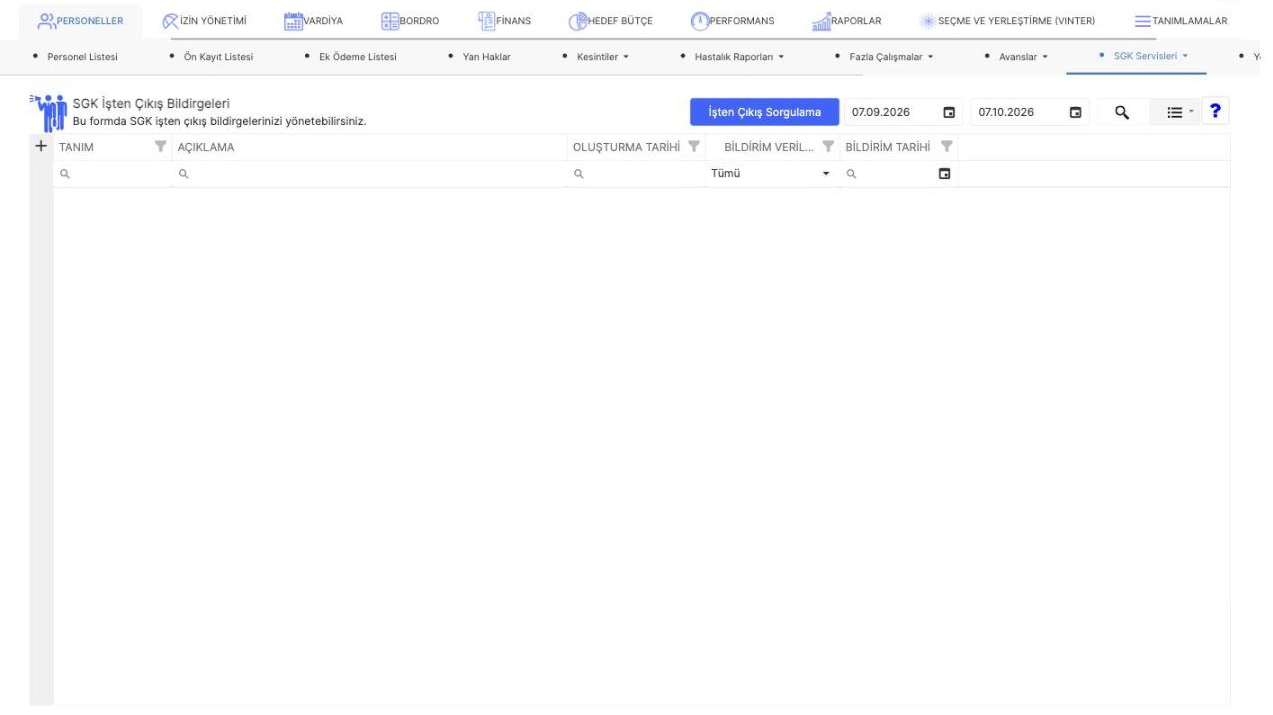Open calendar in Bildirim Tarihi filter
Viewport: 1273px width, 715px height.
944,173
